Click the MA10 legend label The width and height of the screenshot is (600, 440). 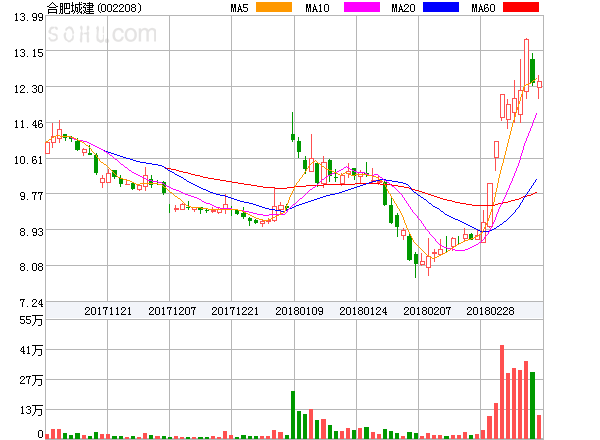coord(318,8)
